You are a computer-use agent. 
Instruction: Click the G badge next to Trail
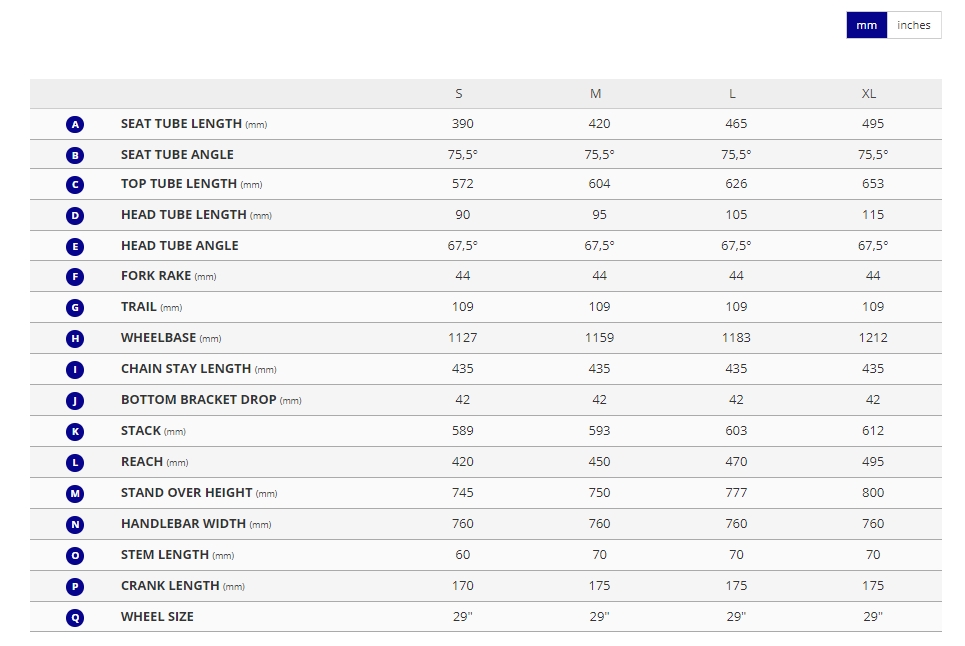coord(75,308)
